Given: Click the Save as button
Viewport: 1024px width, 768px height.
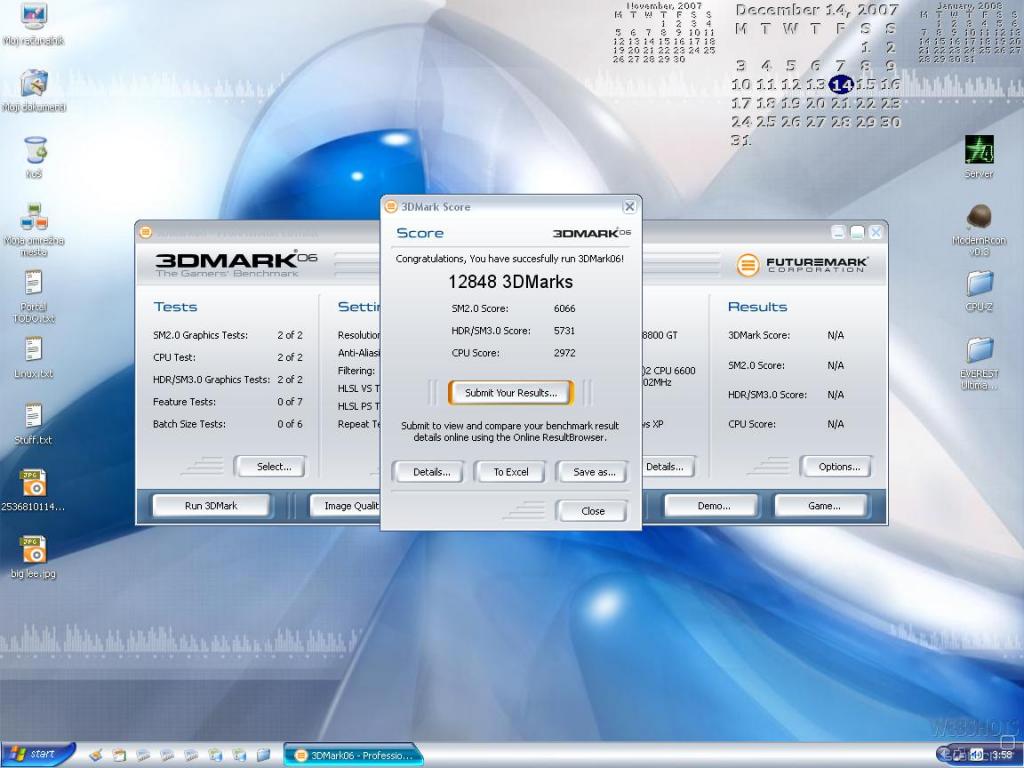Looking at the screenshot, I should pyautogui.click(x=594, y=472).
